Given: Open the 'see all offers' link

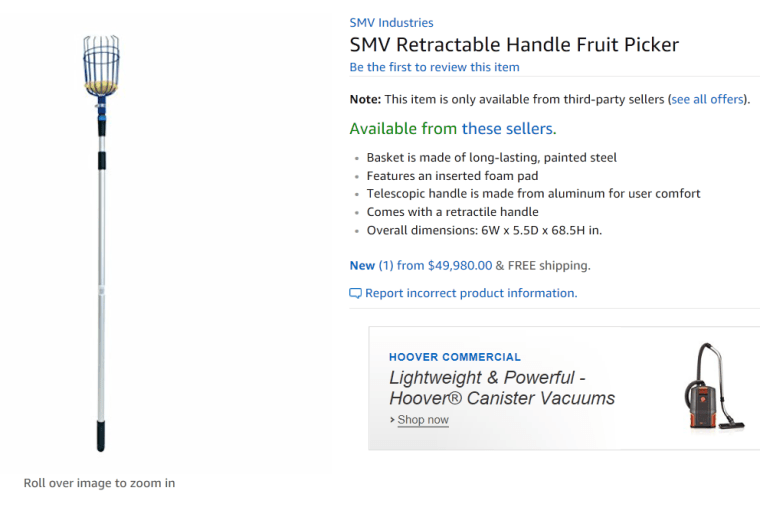Looking at the screenshot, I should [707, 99].
